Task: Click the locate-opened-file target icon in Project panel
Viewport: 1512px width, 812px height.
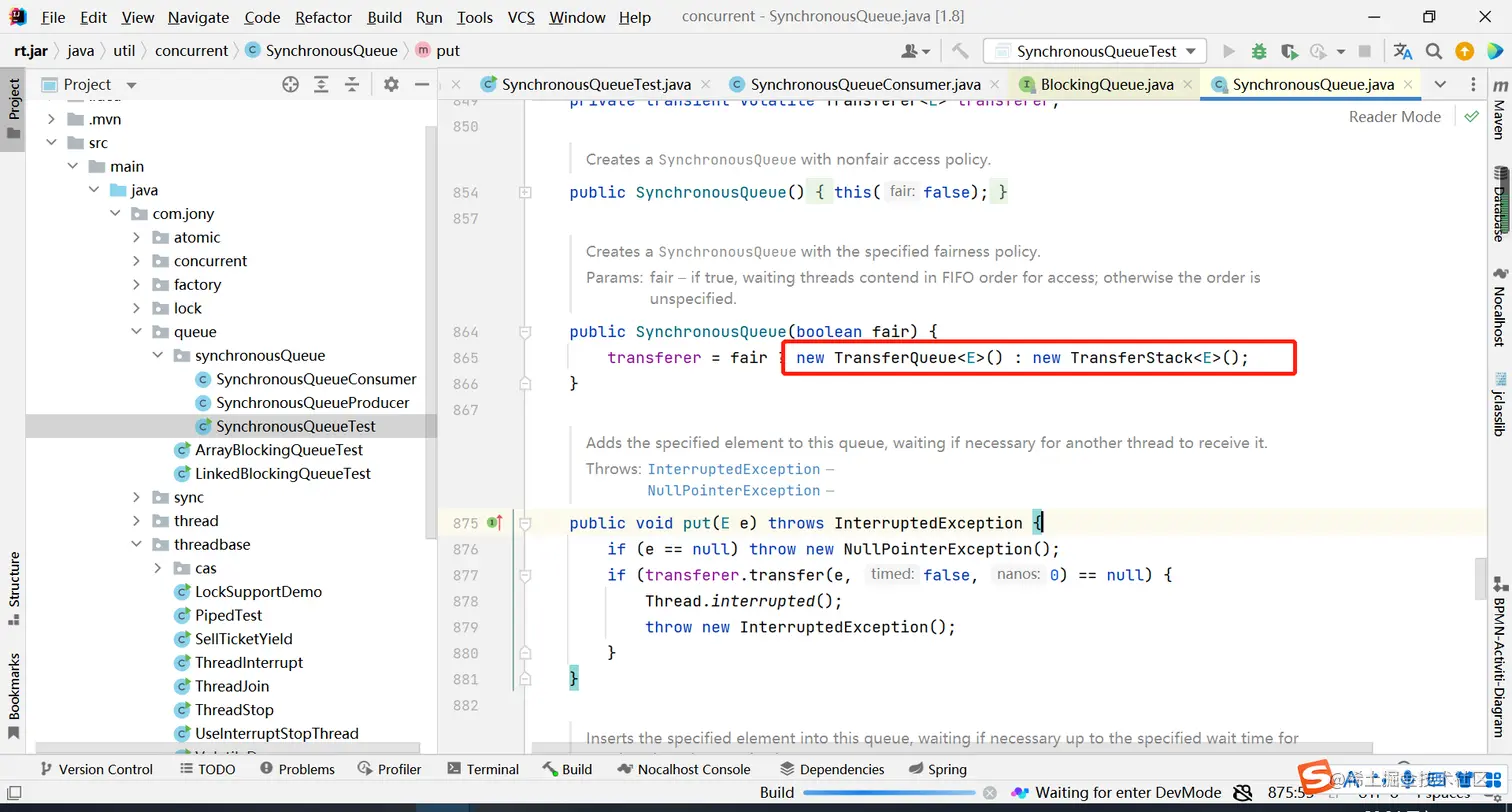Action: (x=290, y=84)
